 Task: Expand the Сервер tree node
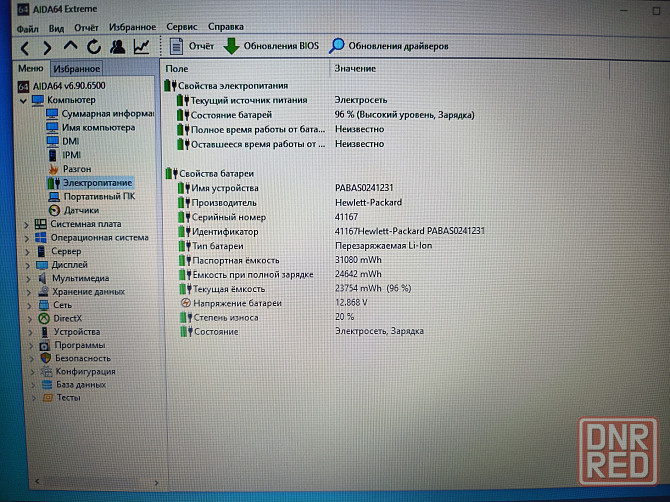point(27,252)
